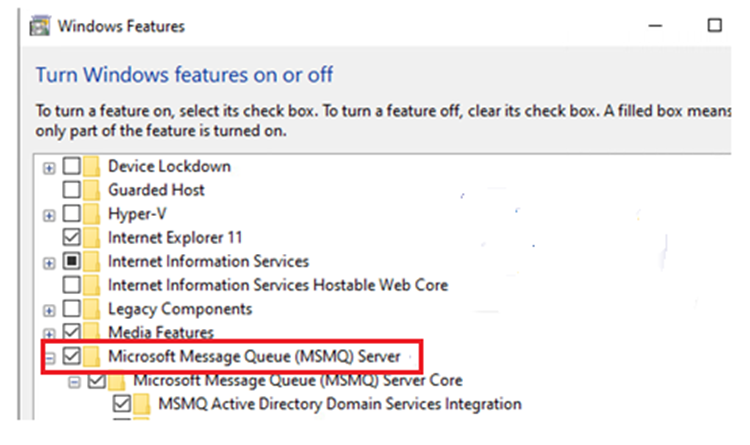This screenshot has width=750, height=445.
Task: Uncheck MSMQ Active Directory Domain Services Integration
Action: [x=122, y=403]
